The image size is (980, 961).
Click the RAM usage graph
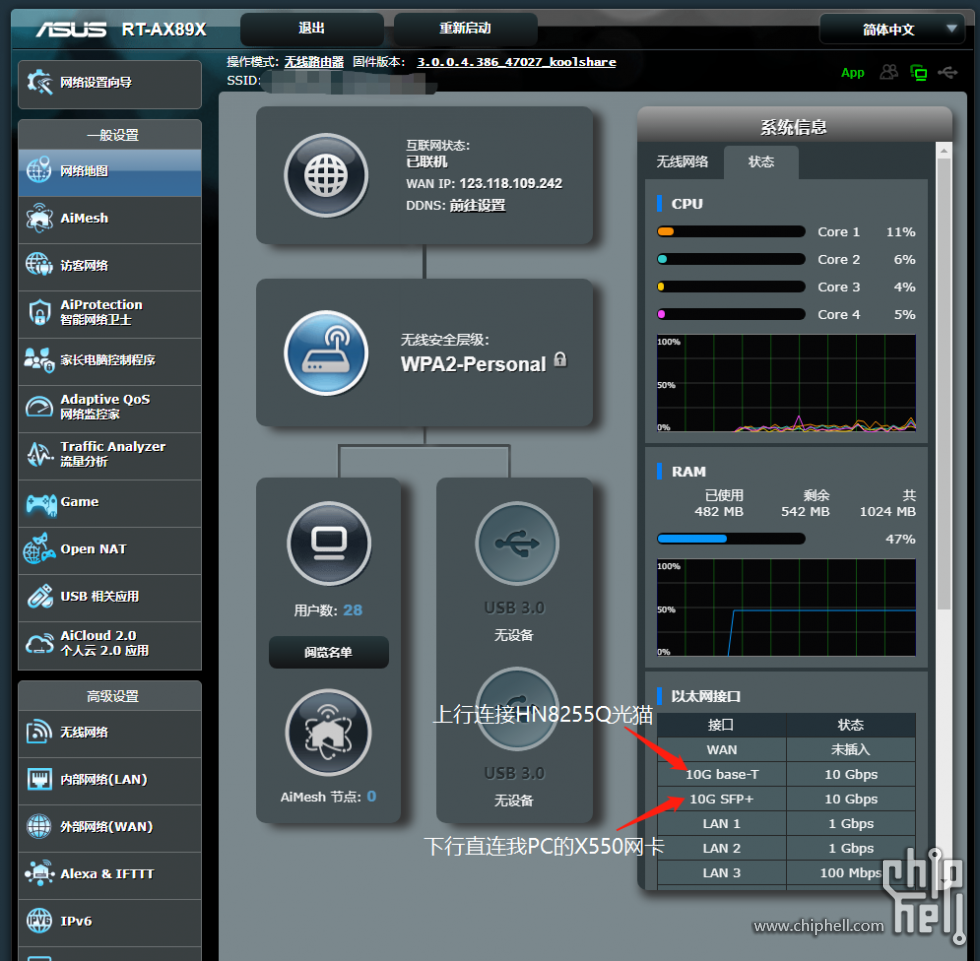pos(786,607)
